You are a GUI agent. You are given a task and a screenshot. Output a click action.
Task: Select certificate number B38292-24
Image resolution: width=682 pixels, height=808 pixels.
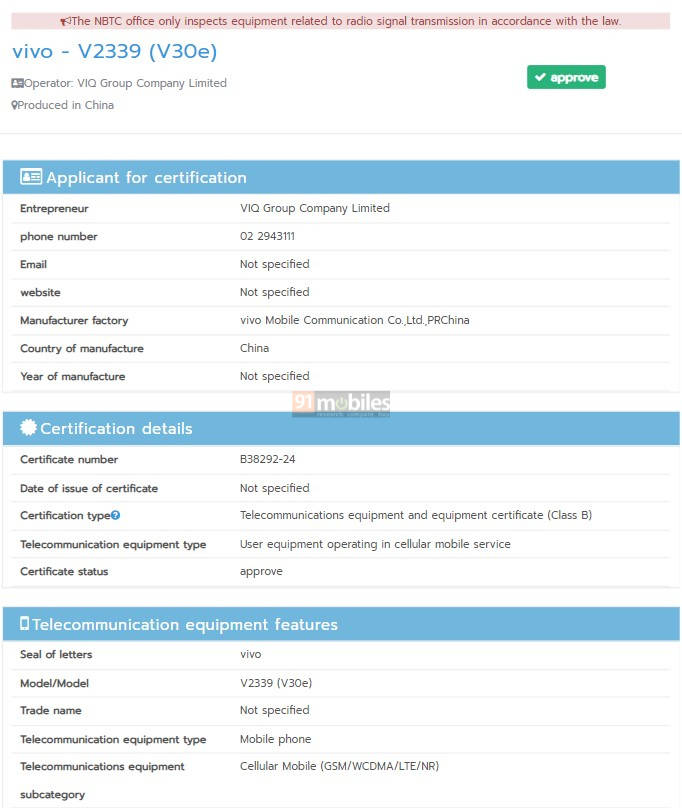(x=267, y=459)
